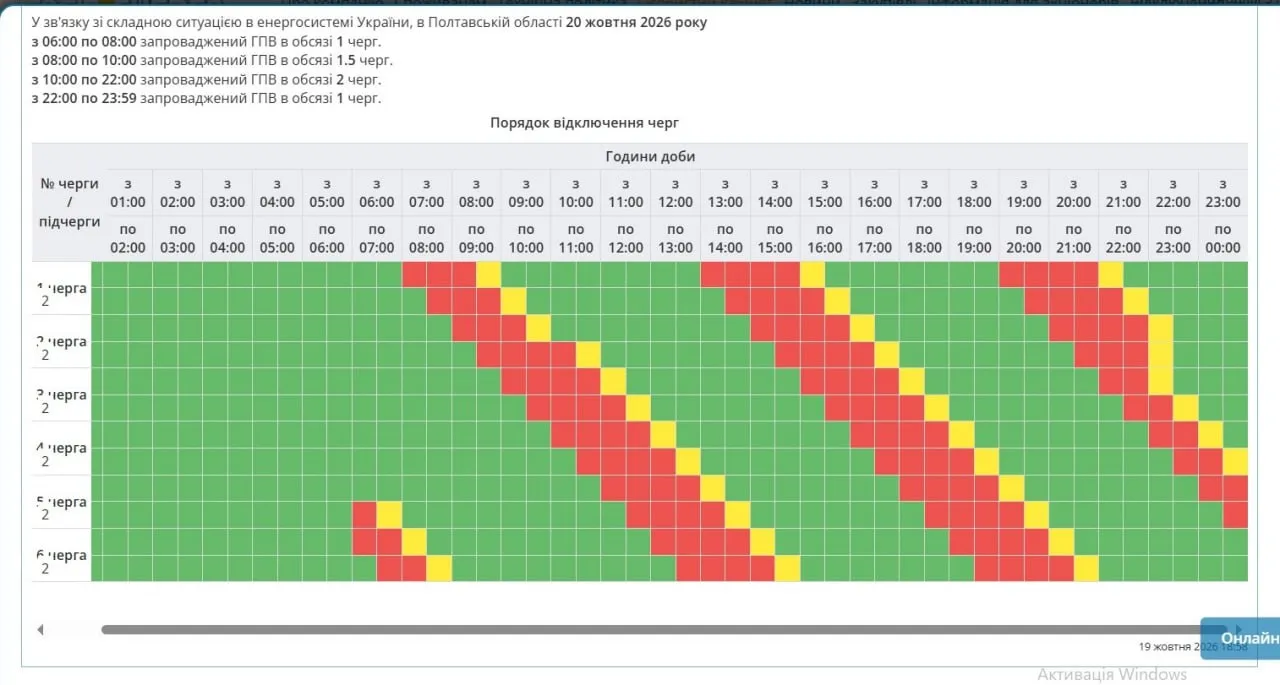The image size is (1280, 685).
Task: Click the 'з 21:00' hour header cell
Action: click(1123, 193)
